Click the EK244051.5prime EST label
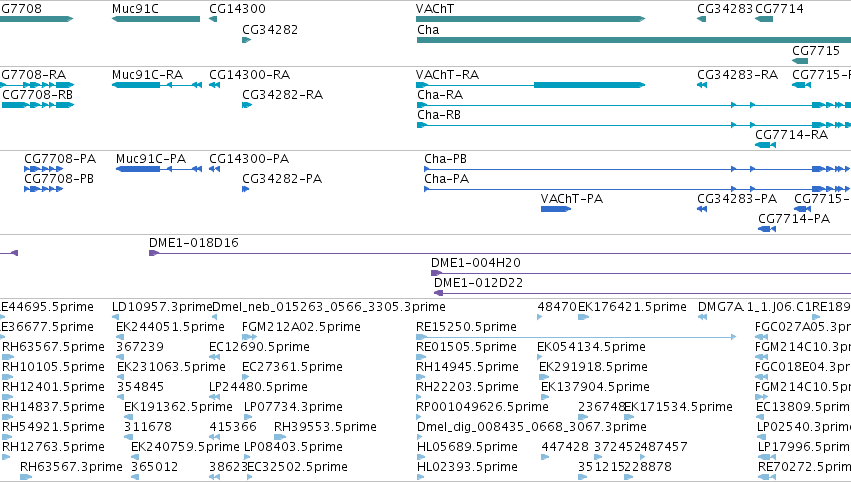The height and width of the screenshot is (482, 851). (x=170, y=327)
